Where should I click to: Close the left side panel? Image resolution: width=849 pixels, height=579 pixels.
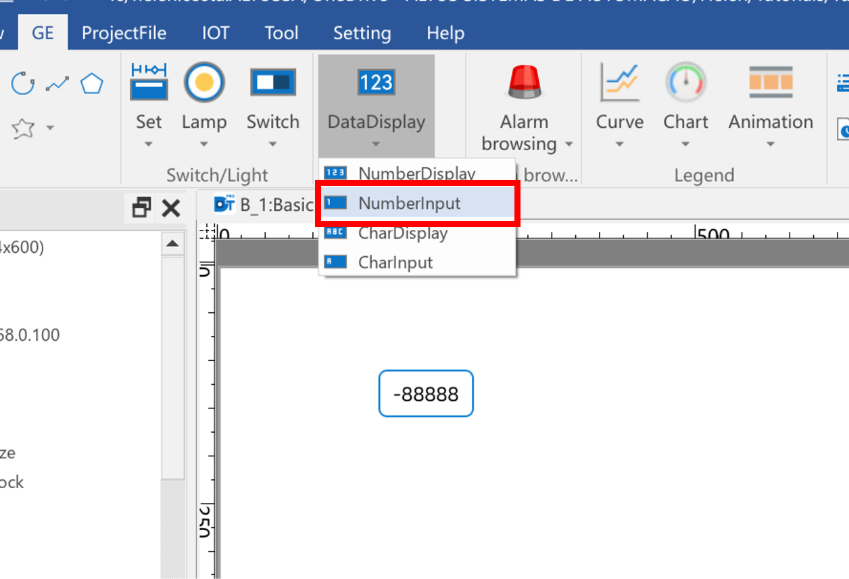[171, 208]
